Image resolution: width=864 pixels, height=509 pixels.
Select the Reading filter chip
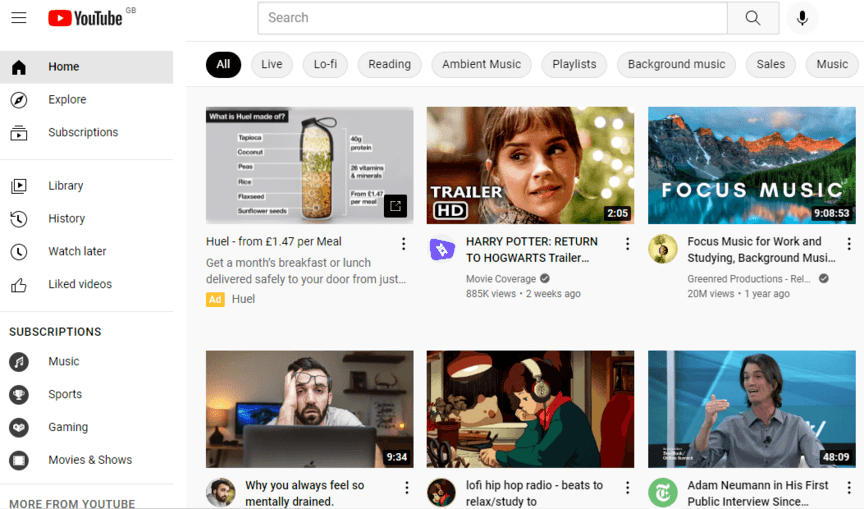390,64
